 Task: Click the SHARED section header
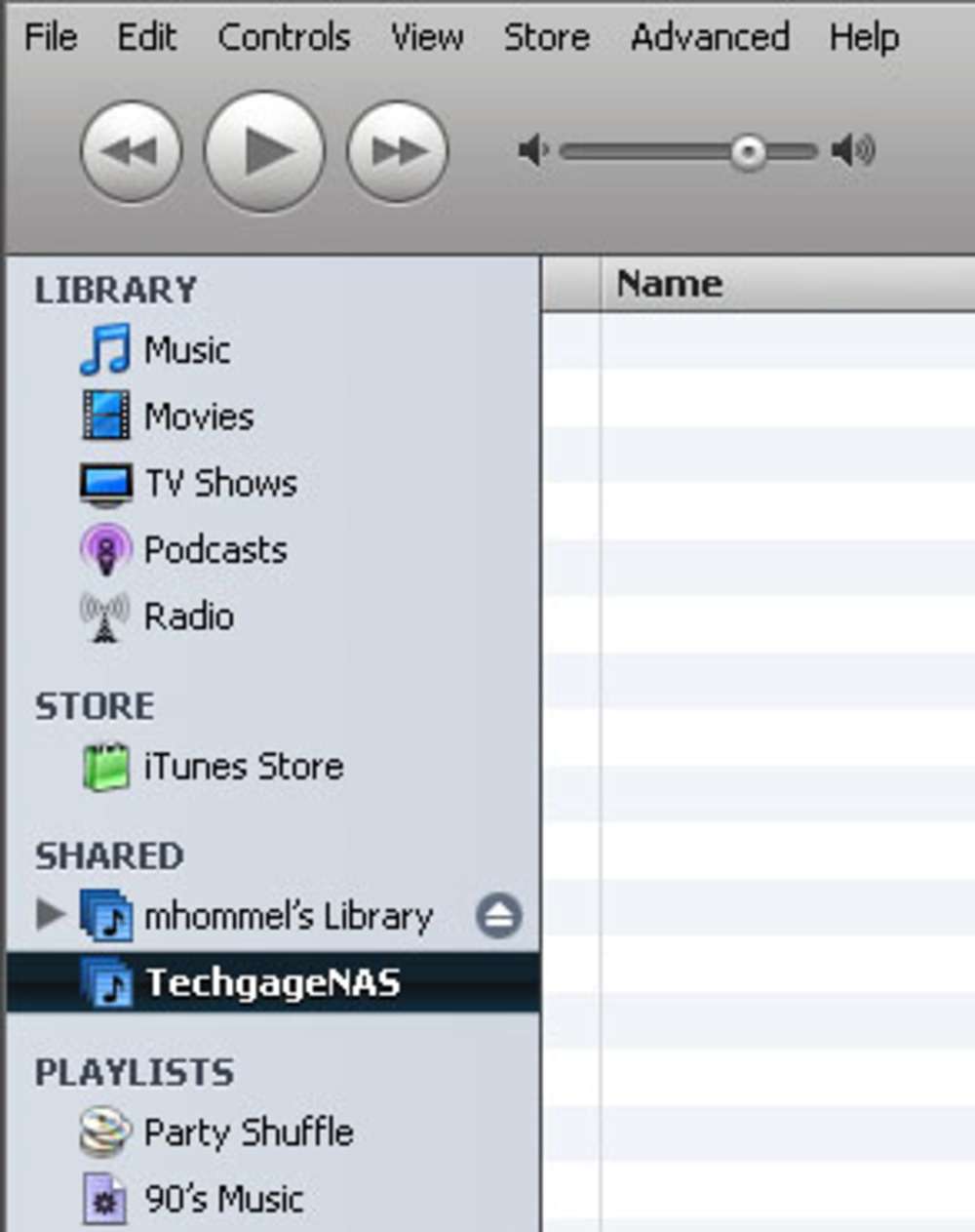tap(109, 856)
